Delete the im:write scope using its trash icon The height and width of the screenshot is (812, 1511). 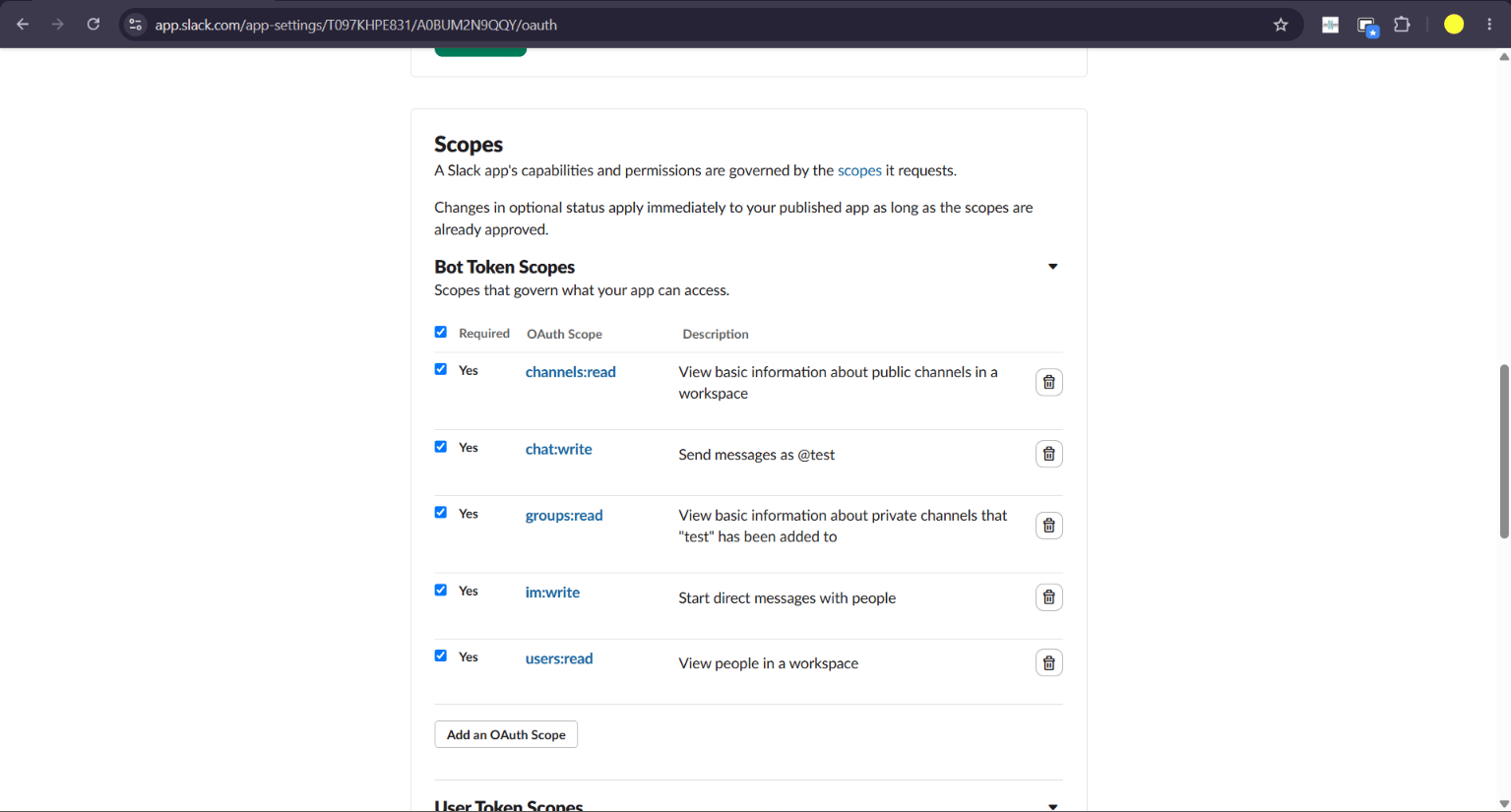pyautogui.click(x=1048, y=597)
